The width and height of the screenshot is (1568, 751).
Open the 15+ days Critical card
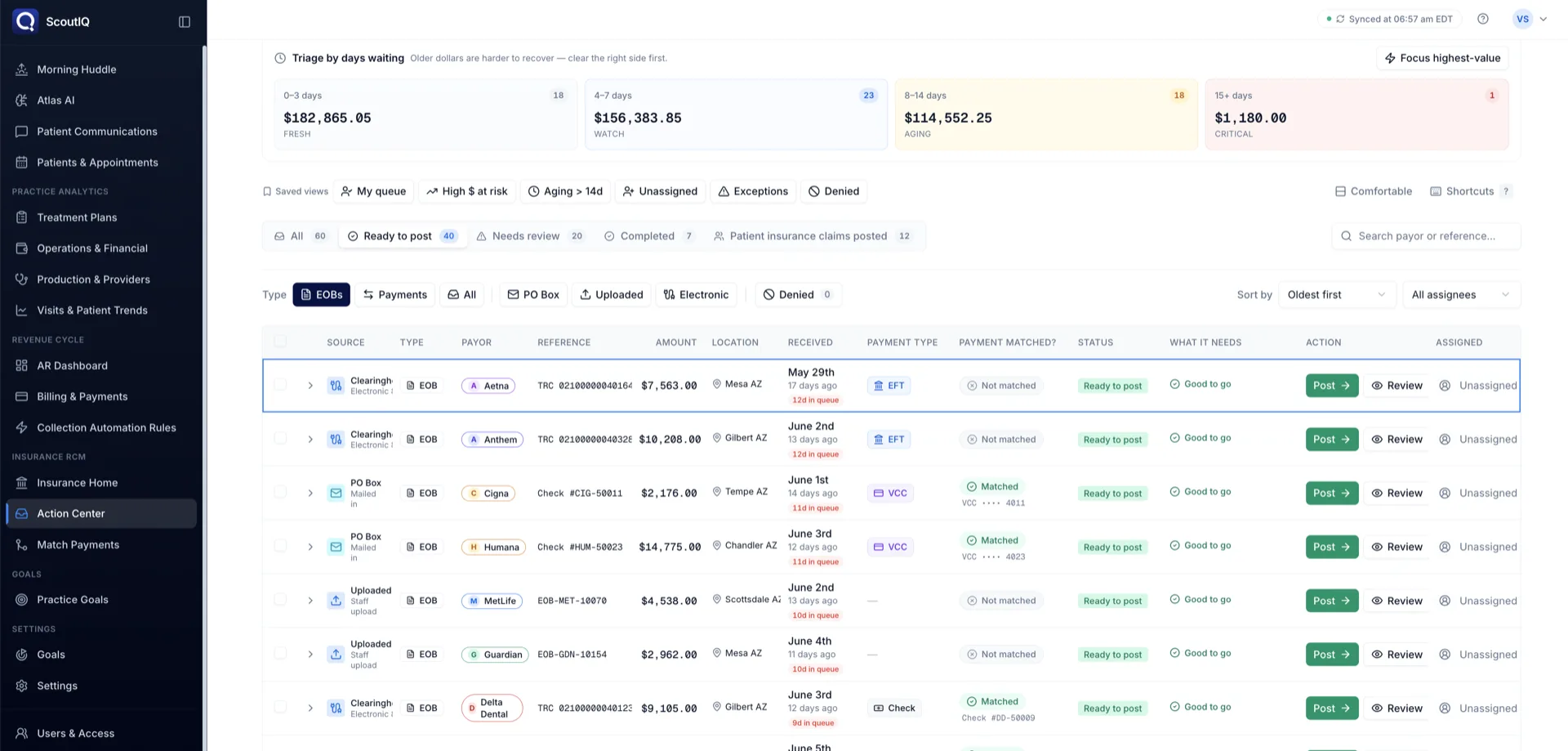[x=1356, y=114]
